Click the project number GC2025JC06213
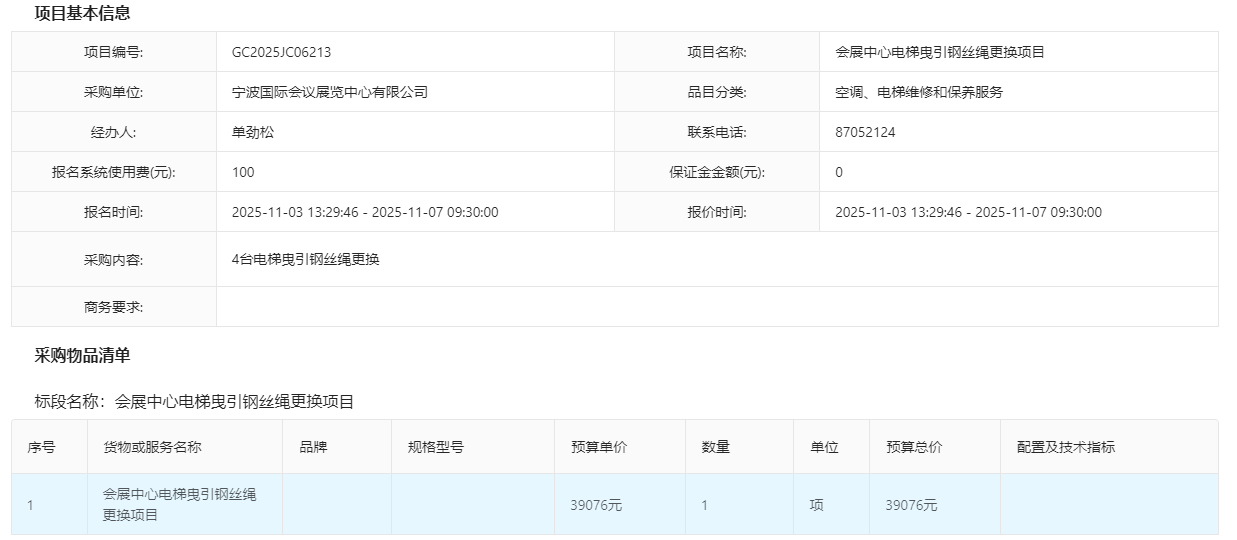The width and height of the screenshot is (1237, 540). (281, 52)
